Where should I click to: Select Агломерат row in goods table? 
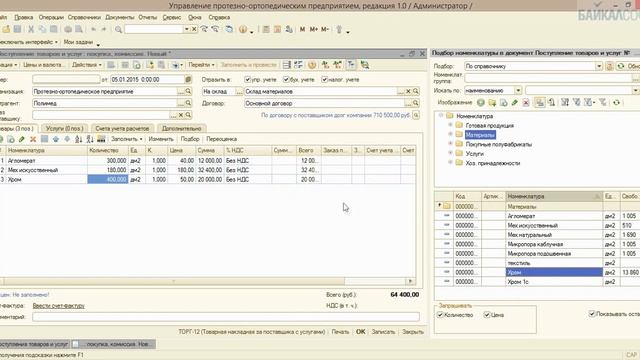pyautogui.click(x=207, y=161)
